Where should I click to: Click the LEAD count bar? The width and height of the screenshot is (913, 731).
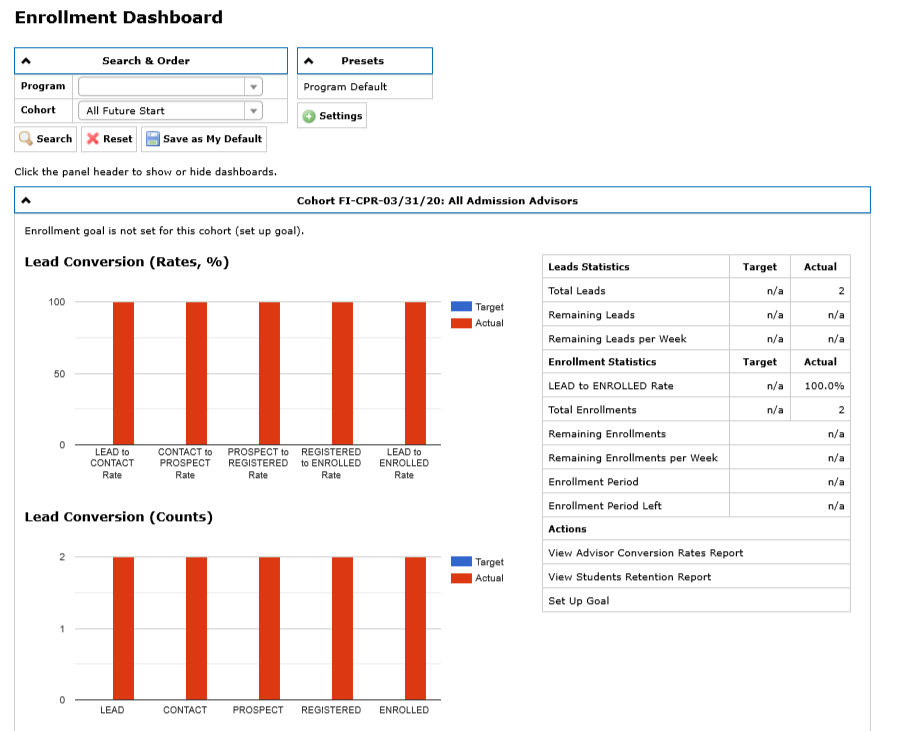123,628
